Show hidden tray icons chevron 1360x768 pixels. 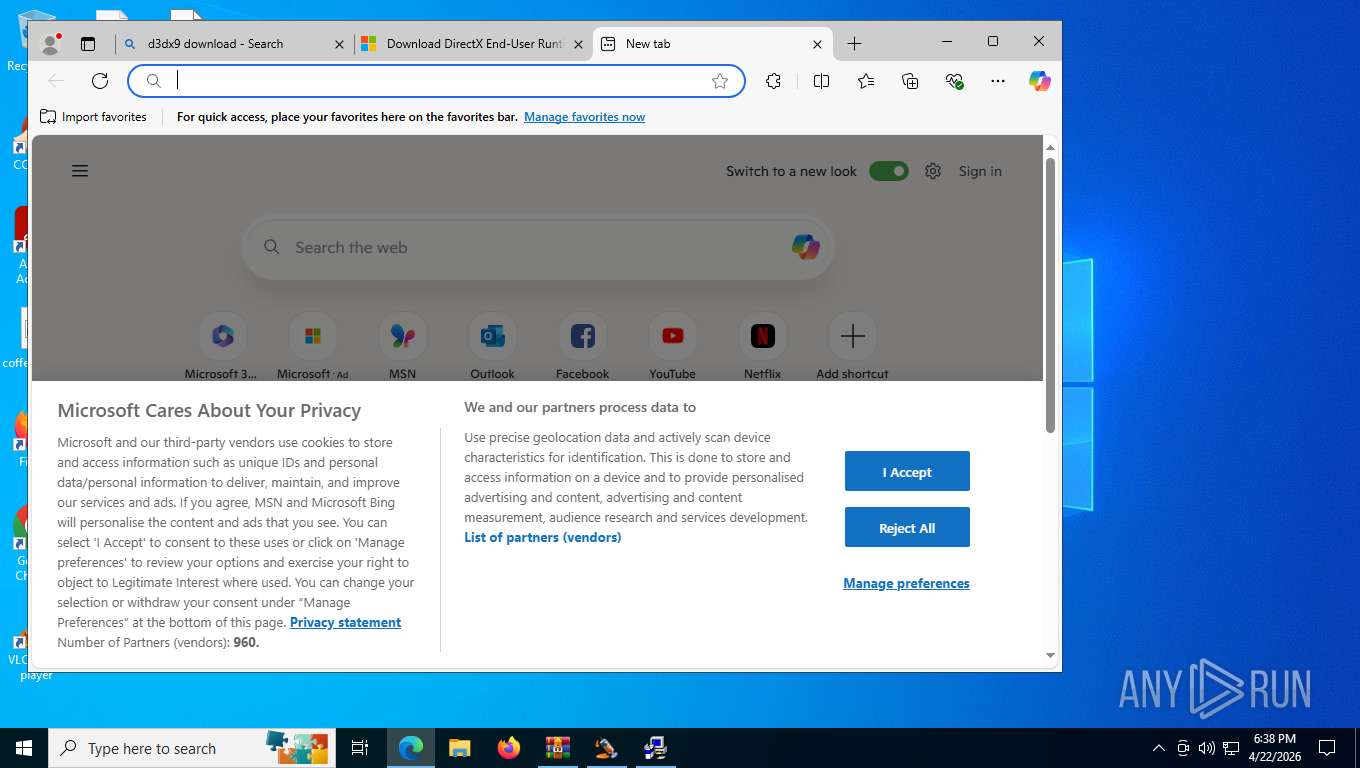(1159, 748)
